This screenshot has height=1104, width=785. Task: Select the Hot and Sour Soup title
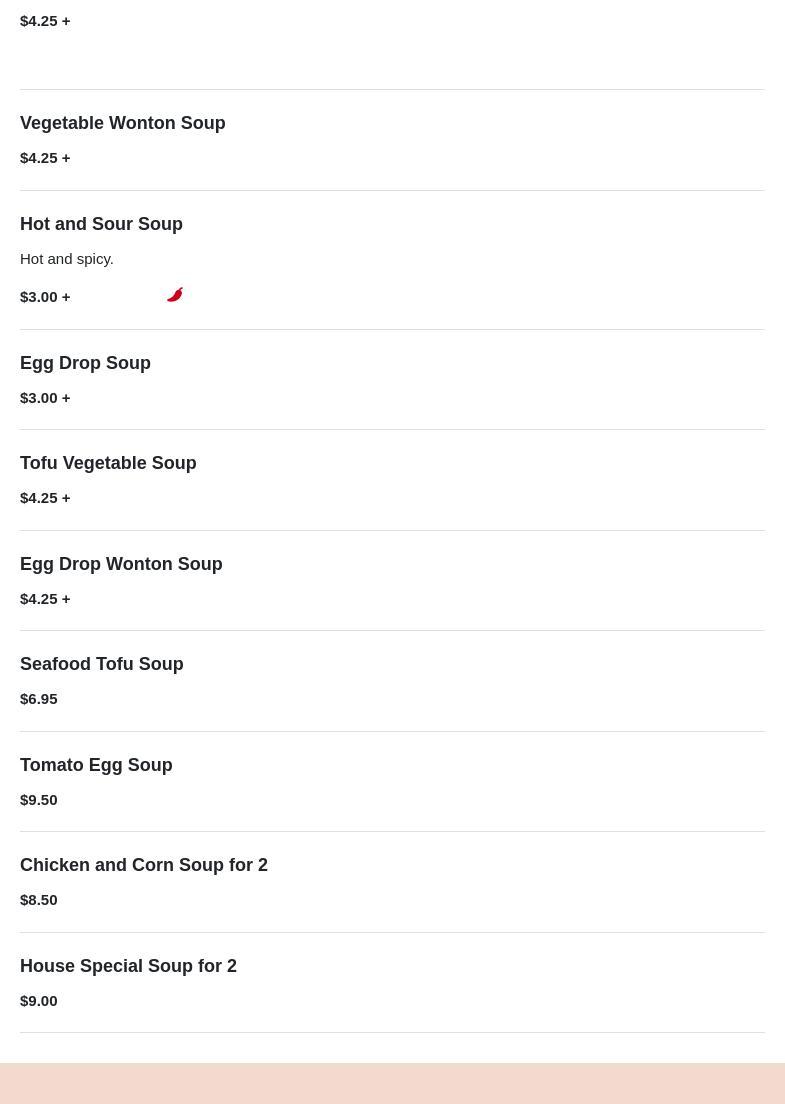pos(101,224)
